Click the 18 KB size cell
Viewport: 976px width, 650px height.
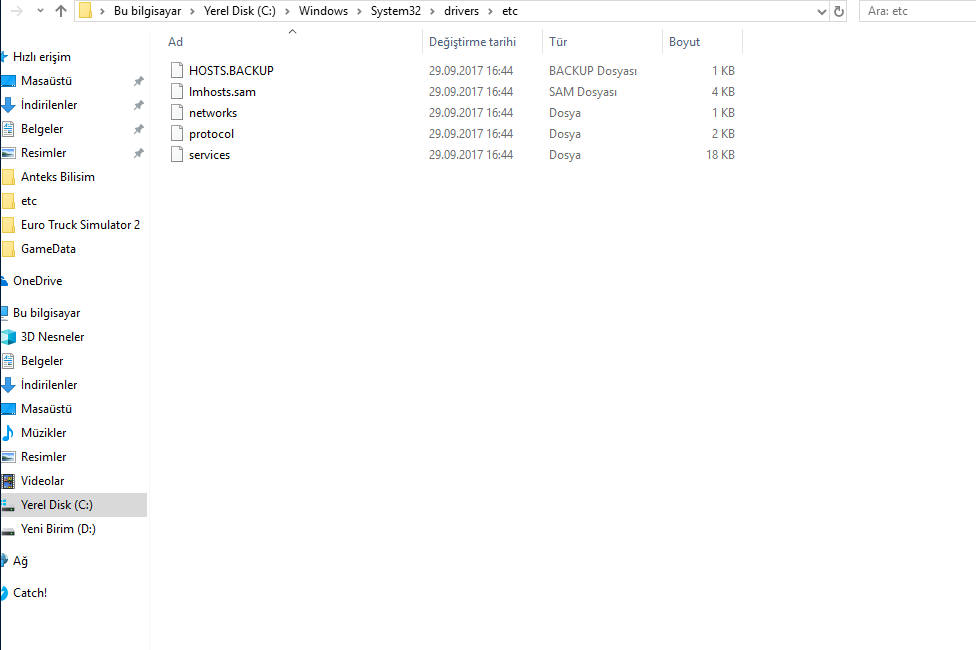pyautogui.click(x=720, y=155)
